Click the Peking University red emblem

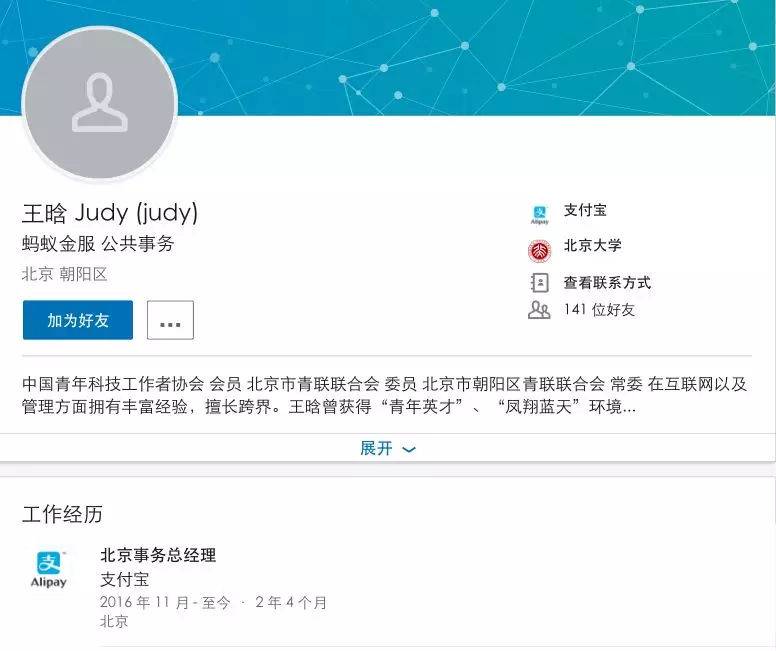click(539, 250)
